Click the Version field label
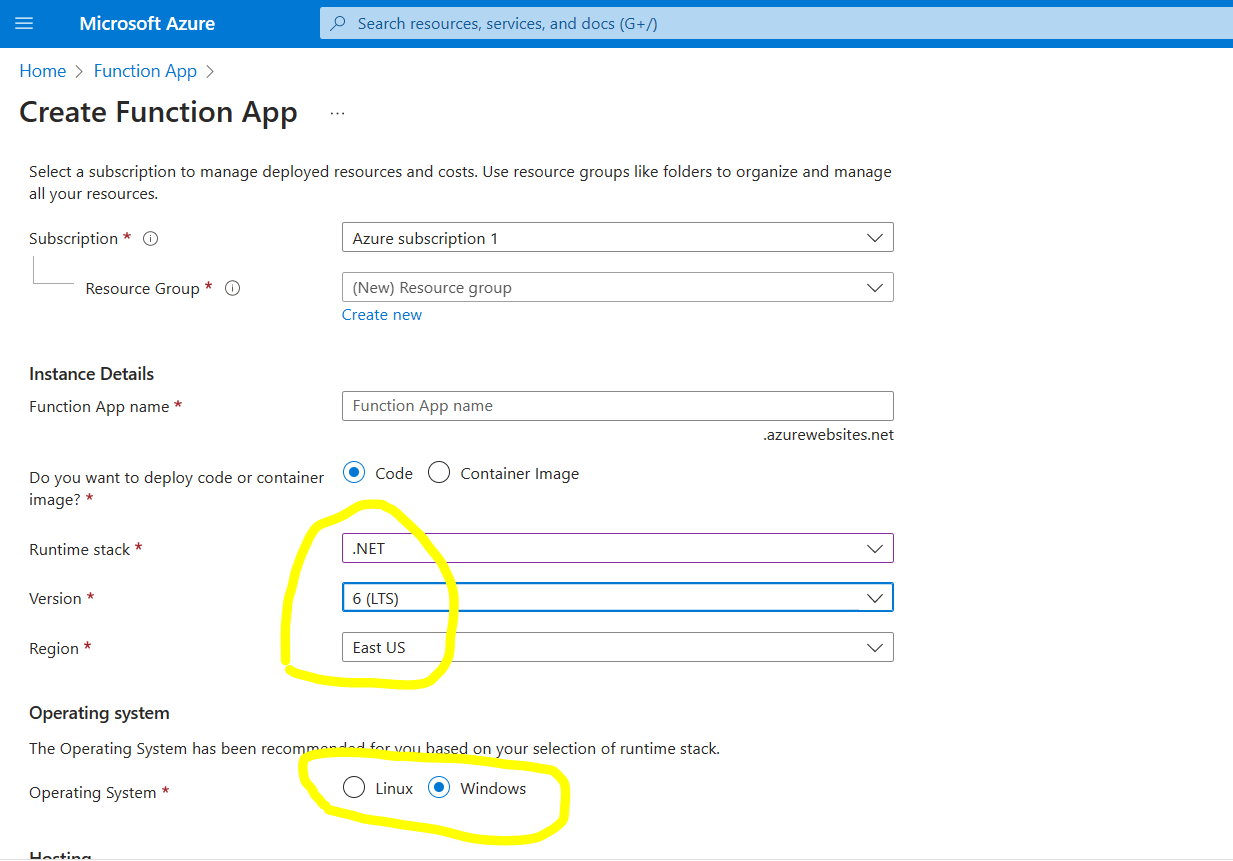Screen dimensions: 1233x861 point(56,598)
